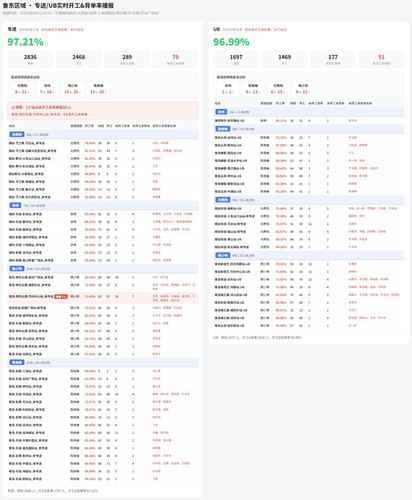Screen dimensions: 412x500
Task: Open UB manager card showing 9 and 22
Action: tap(303, 89)
